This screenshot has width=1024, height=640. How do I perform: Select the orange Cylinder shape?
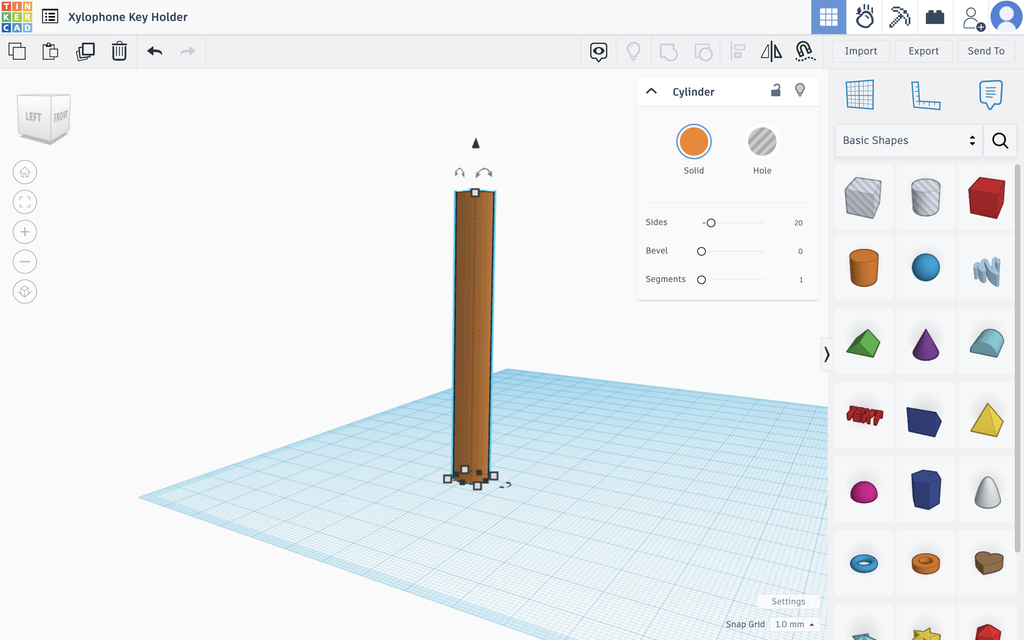[x=863, y=267]
